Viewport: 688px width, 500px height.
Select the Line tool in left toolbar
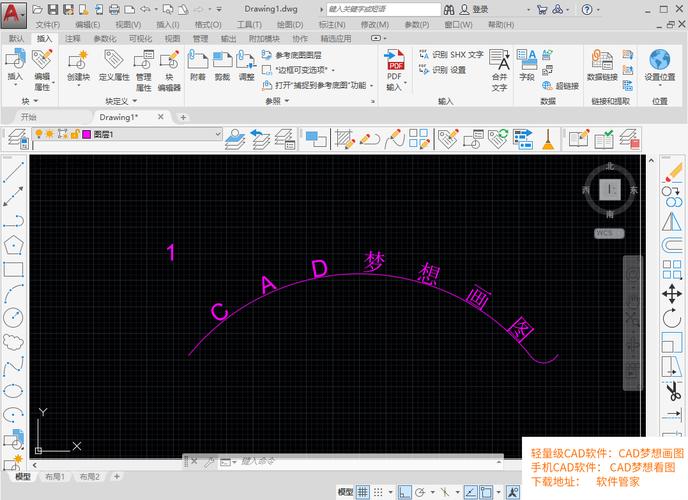[13, 173]
